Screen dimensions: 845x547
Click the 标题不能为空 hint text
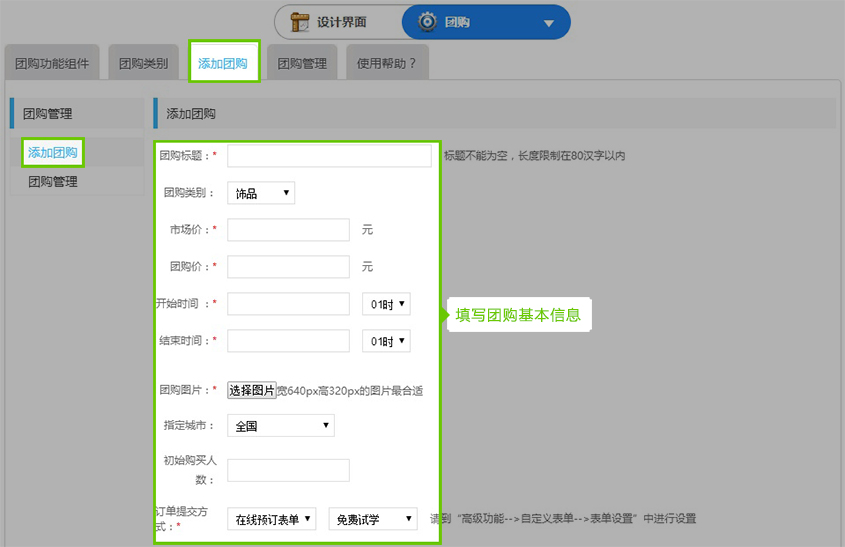pos(534,156)
